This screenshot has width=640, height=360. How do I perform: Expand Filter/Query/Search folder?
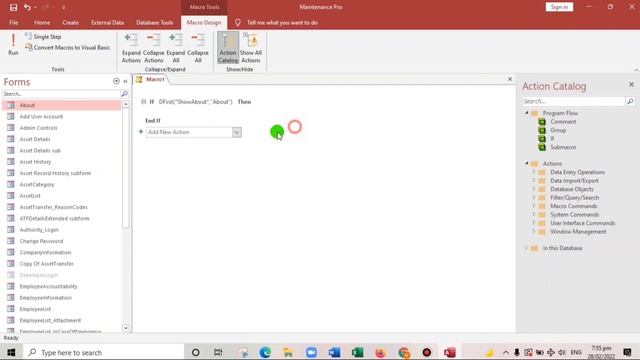533,198
